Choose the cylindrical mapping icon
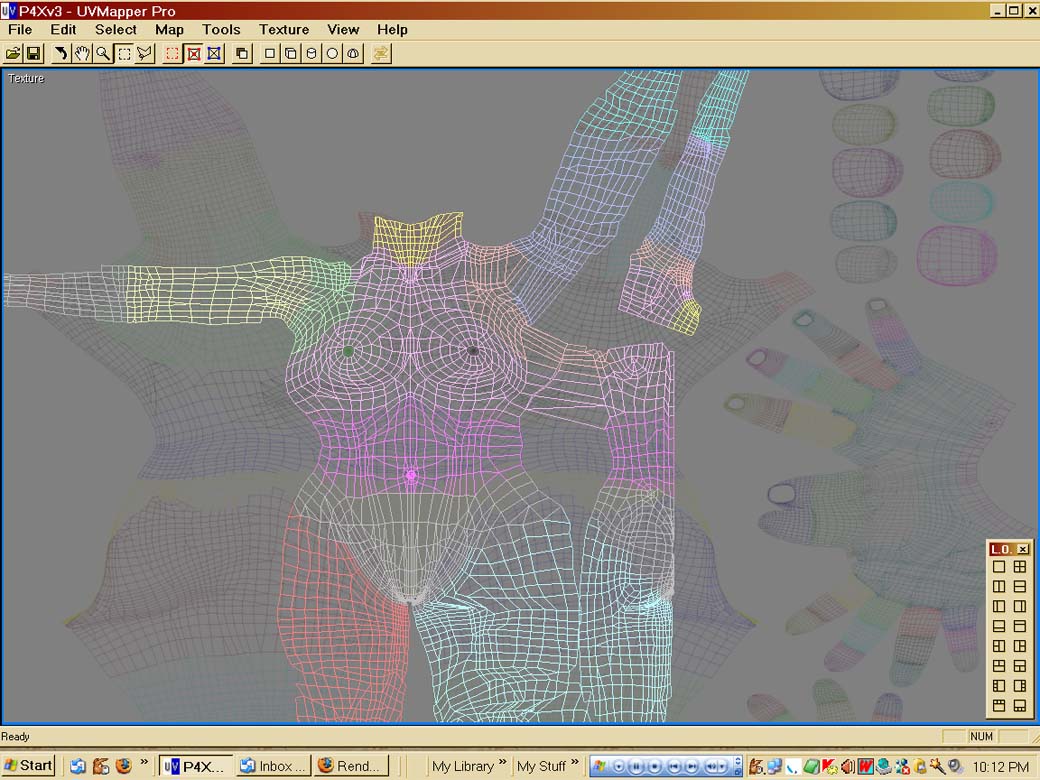Viewport: 1040px width, 780px height. click(x=312, y=53)
